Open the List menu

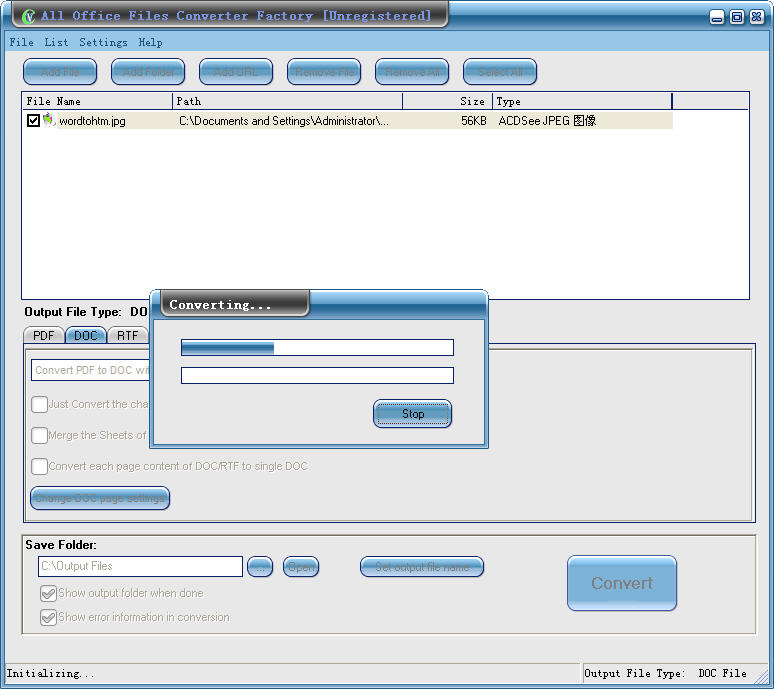click(56, 42)
